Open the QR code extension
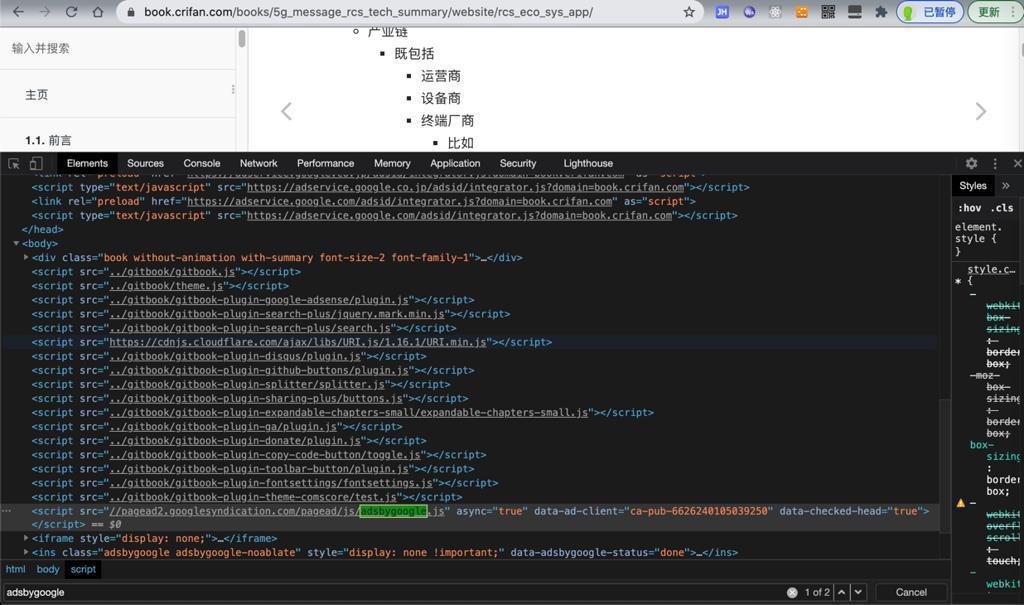The image size is (1024, 605). (x=828, y=12)
